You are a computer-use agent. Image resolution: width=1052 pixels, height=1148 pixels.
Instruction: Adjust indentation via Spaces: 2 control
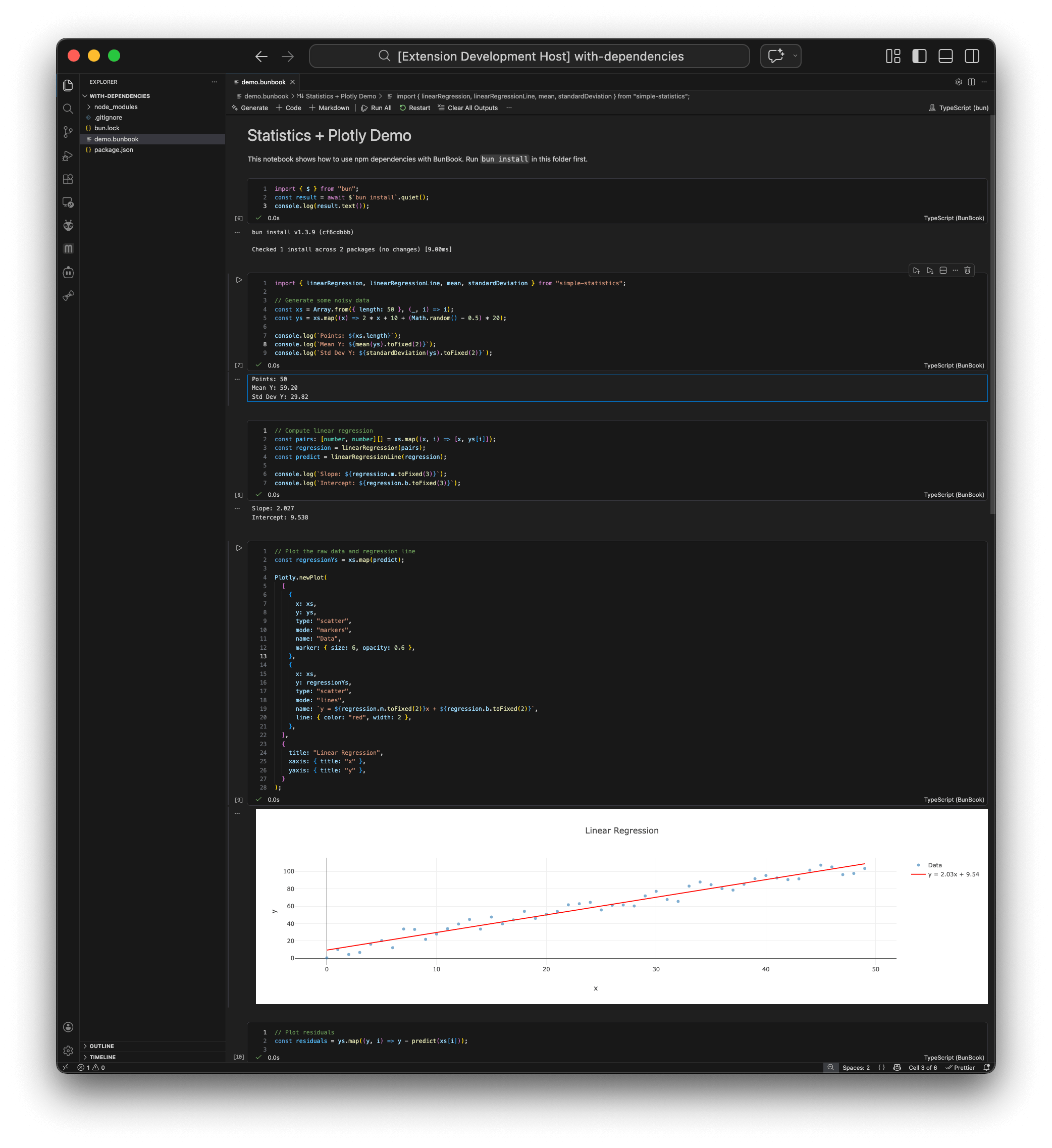(856, 1068)
